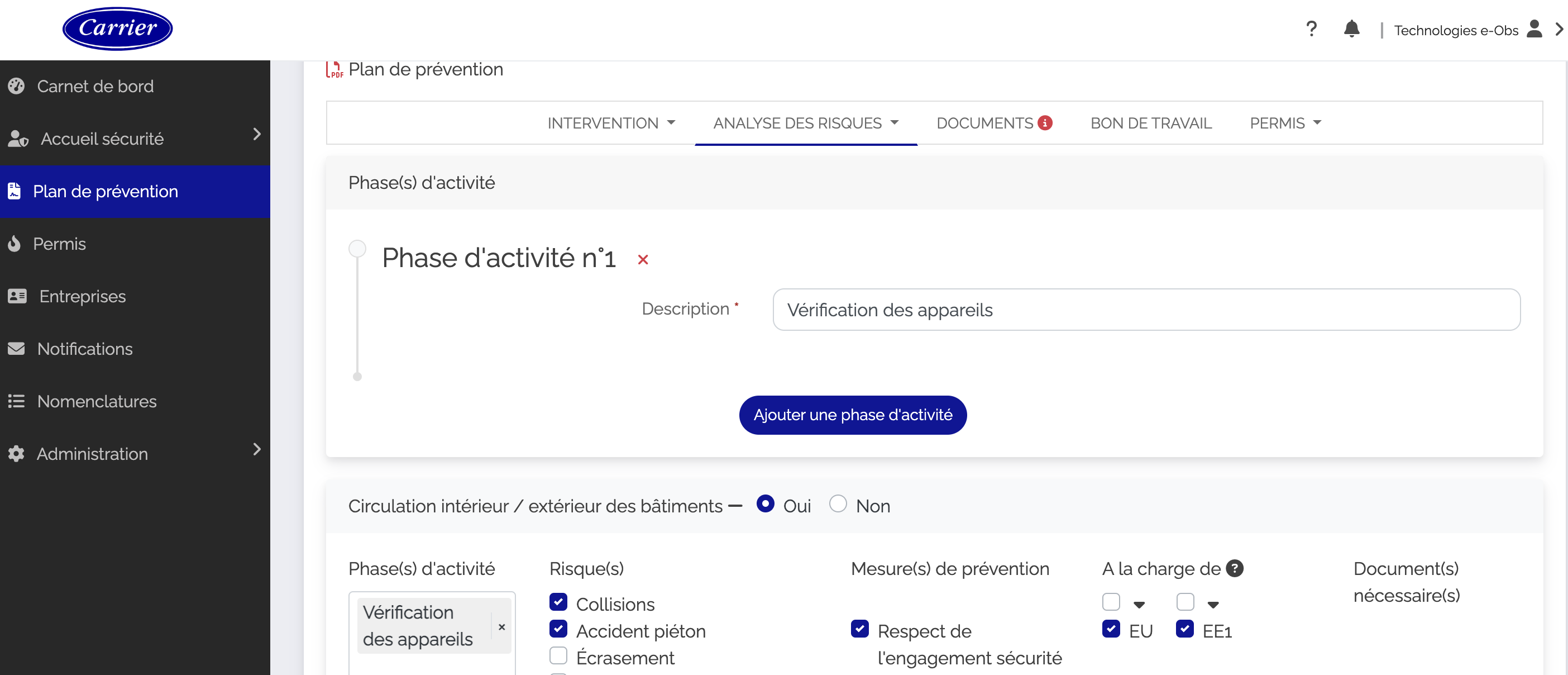Click the user profile icon

(x=1534, y=28)
